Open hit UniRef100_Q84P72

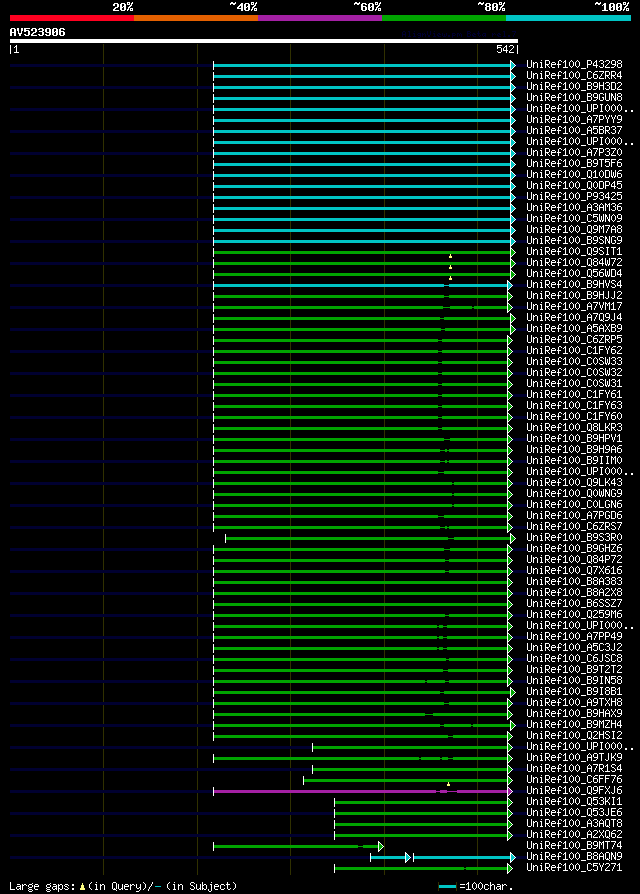574,559
